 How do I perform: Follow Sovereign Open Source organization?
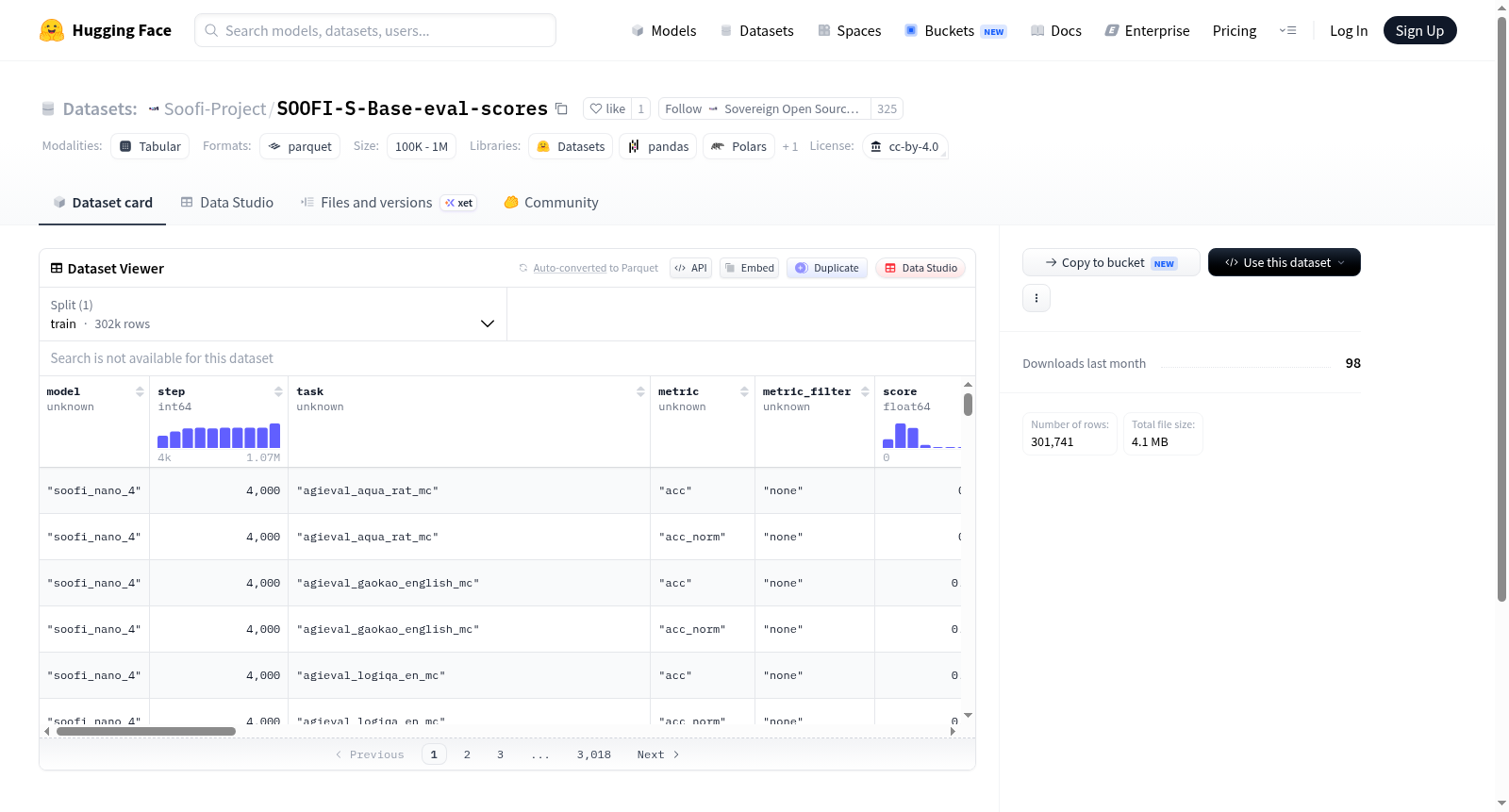click(x=764, y=108)
